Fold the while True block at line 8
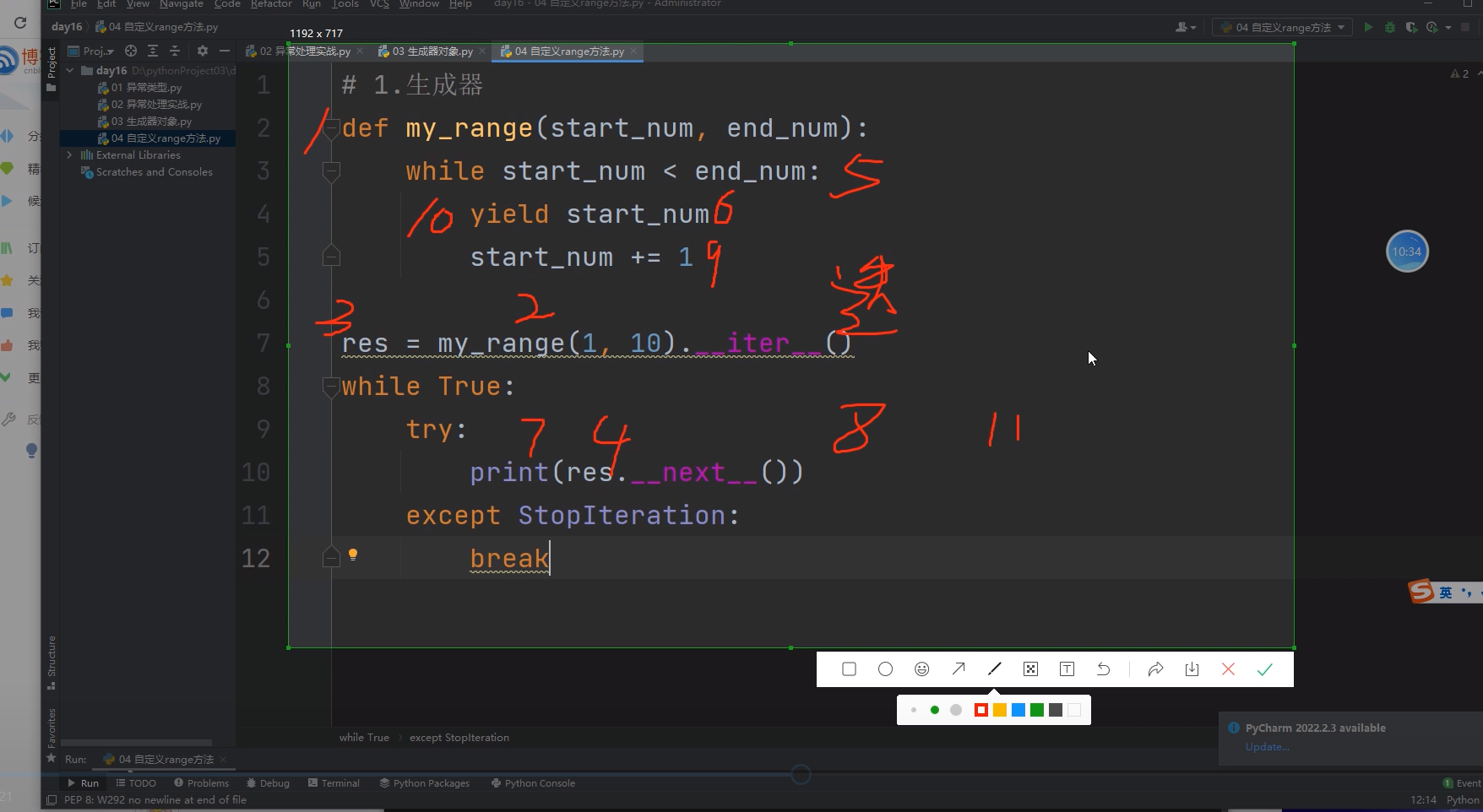 point(331,387)
